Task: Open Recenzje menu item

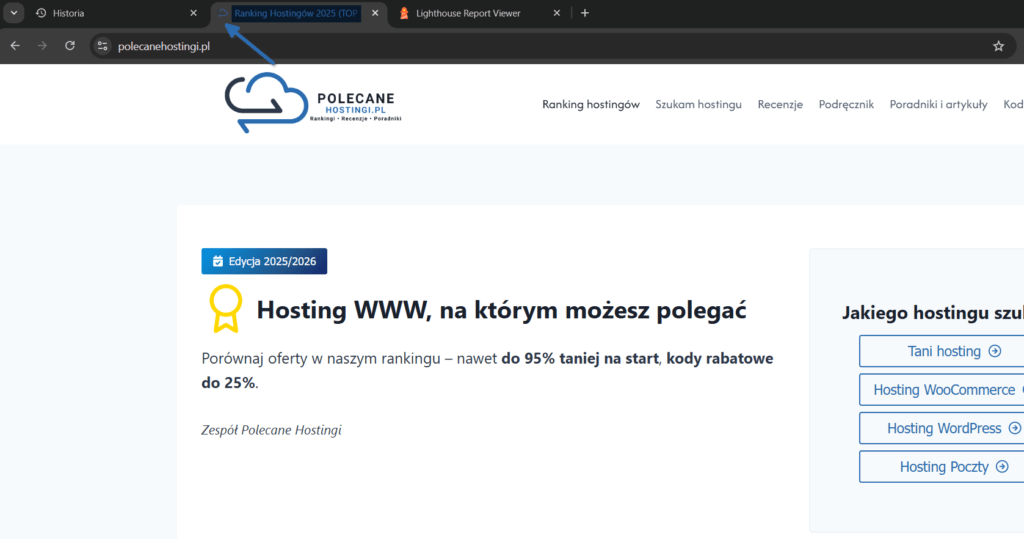Action: point(780,105)
